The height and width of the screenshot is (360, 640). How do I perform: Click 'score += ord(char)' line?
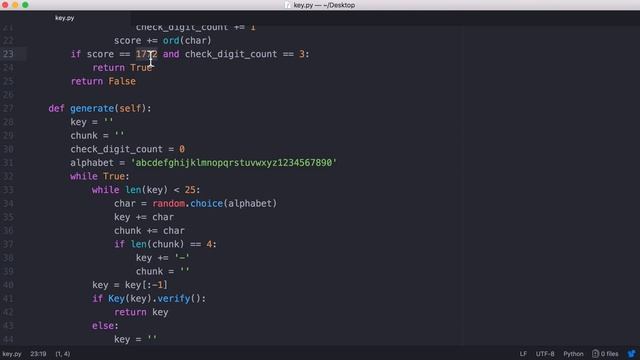(x=163, y=40)
